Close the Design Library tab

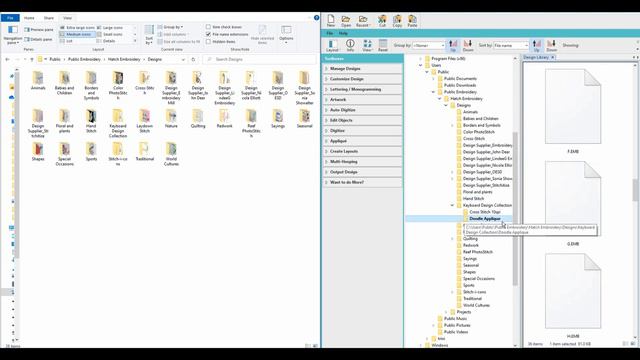point(553,58)
